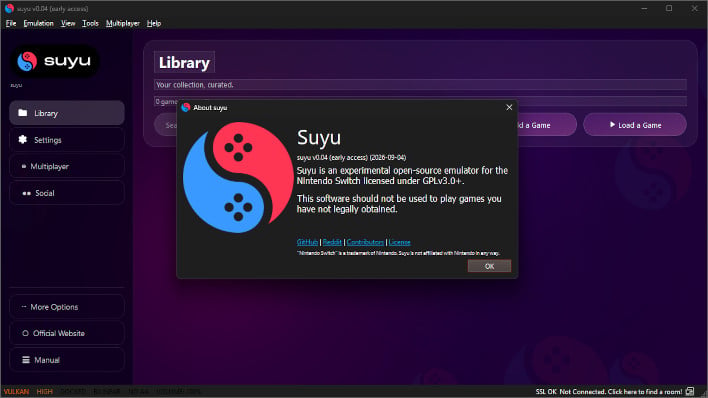
Task: Select Library in the sidebar
Action: [x=67, y=113]
